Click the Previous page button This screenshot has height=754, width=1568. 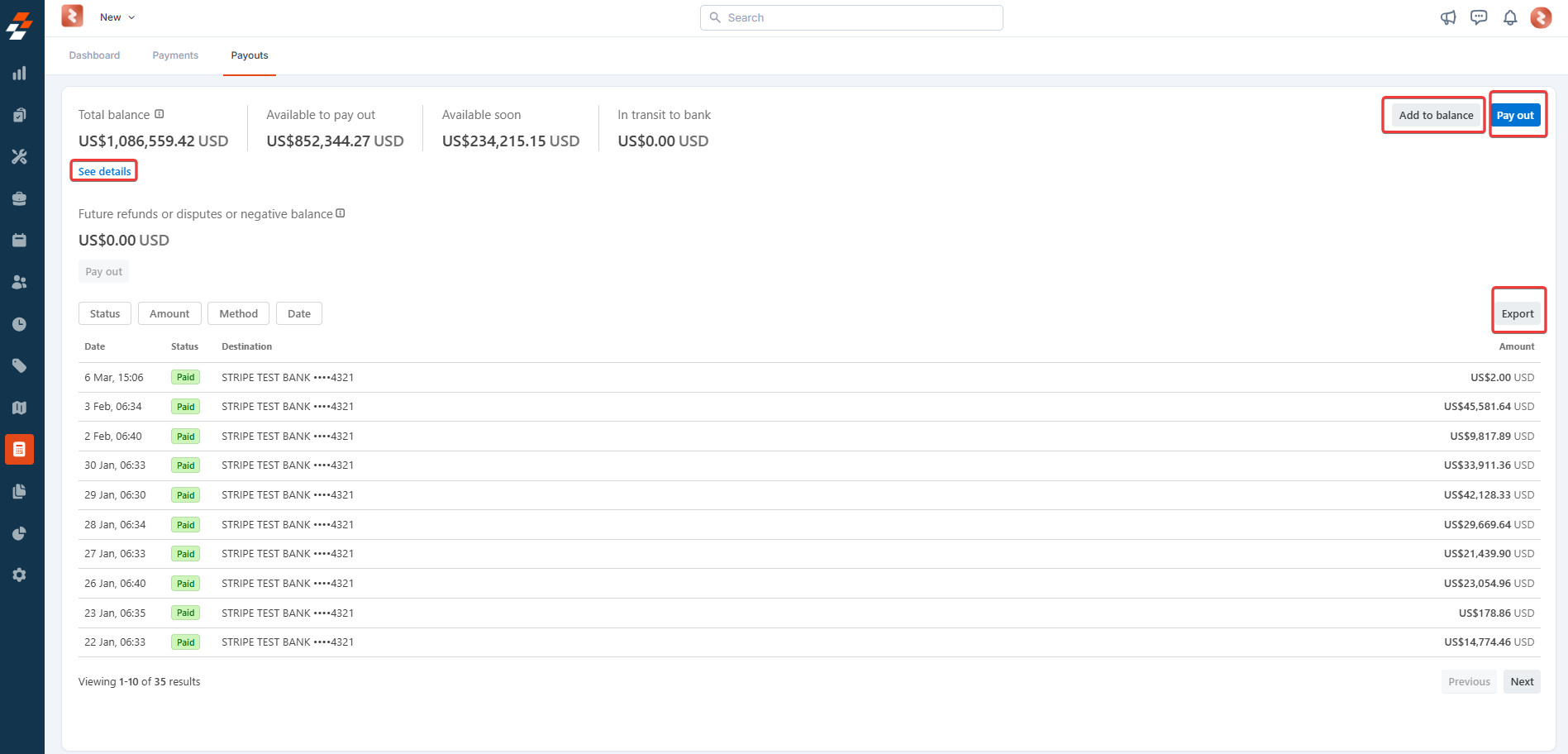click(1469, 682)
